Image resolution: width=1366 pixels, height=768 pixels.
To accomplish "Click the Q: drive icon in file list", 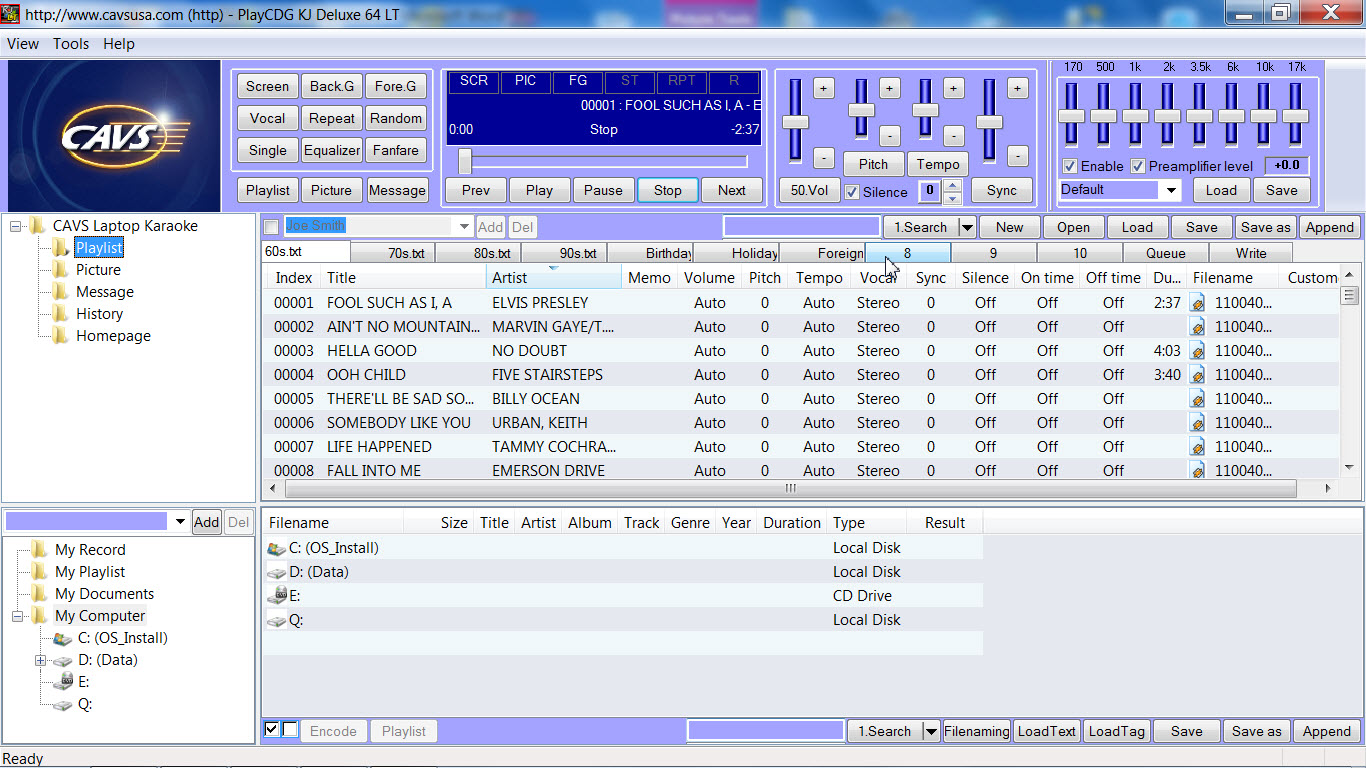I will click(x=277, y=620).
